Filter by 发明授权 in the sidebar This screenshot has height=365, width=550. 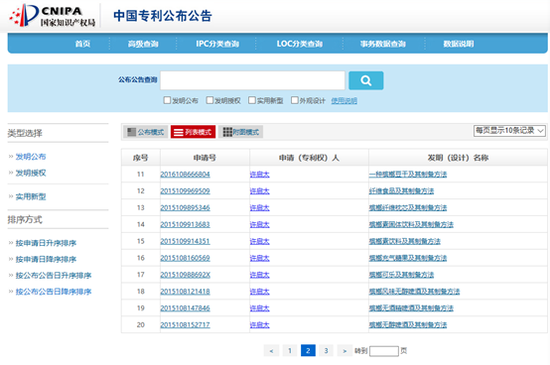pyautogui.click(x=31, y=173)
